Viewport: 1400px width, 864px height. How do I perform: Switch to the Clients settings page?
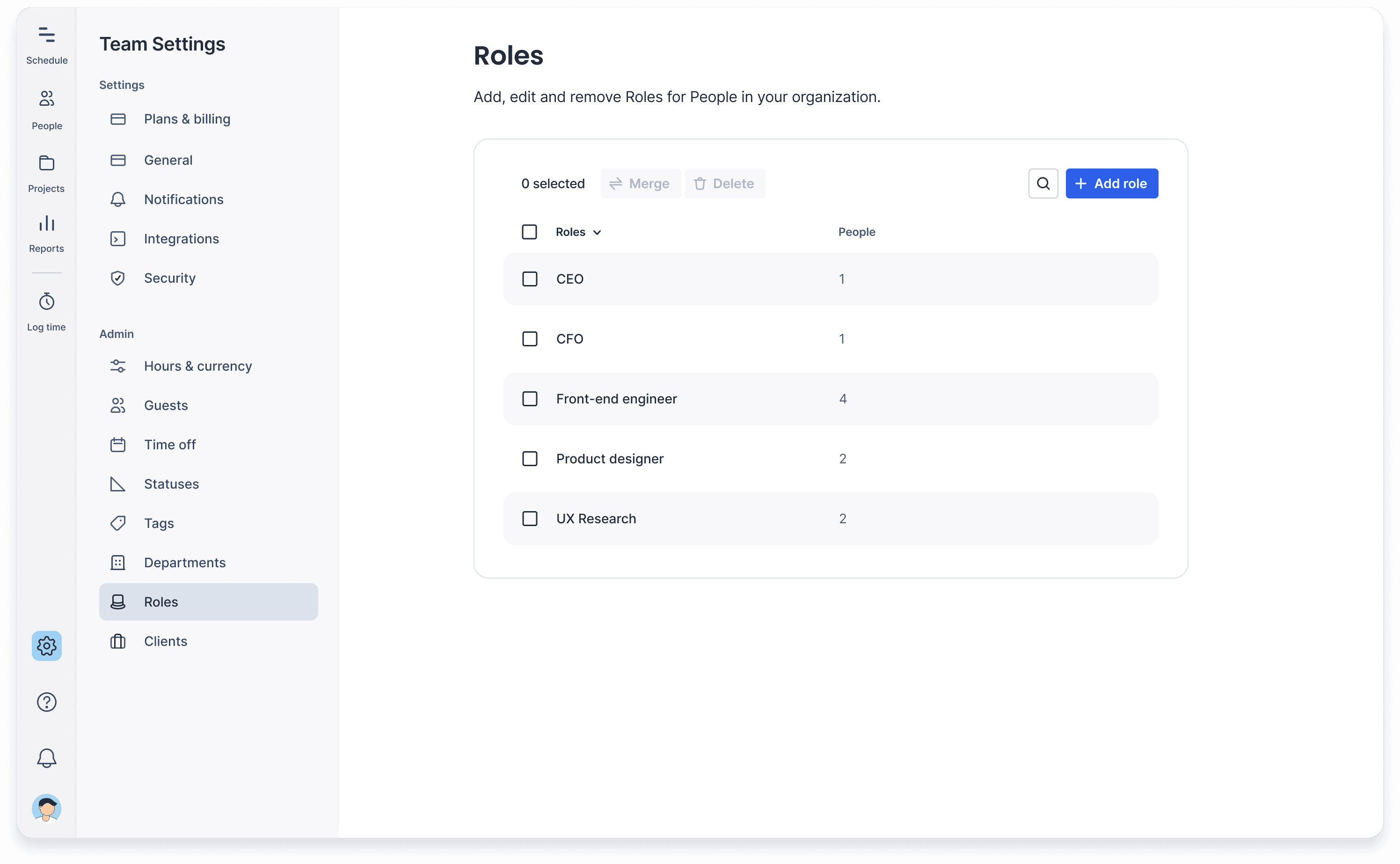[x=165, y=641]
